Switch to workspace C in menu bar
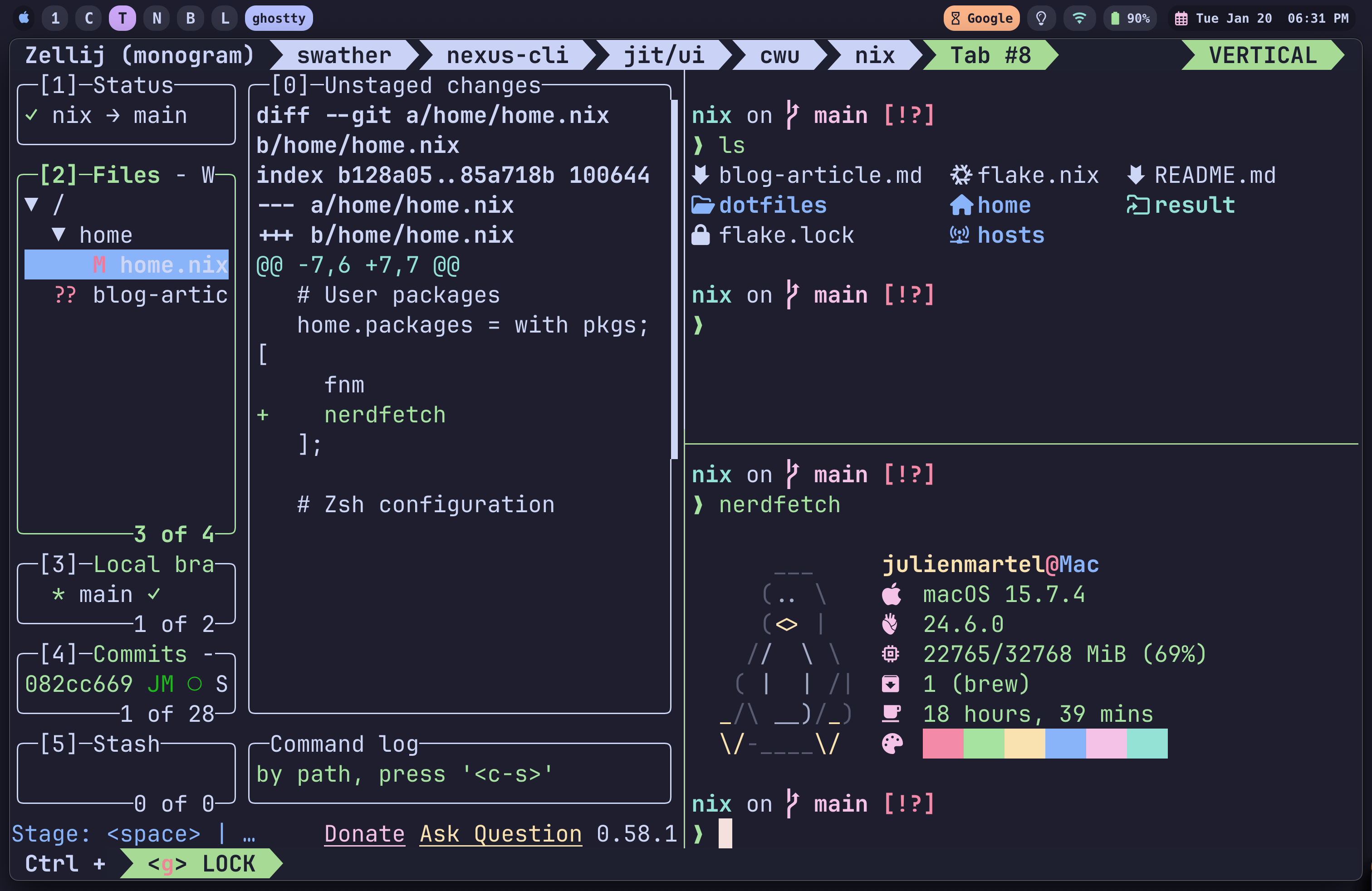This screenshot has width=1372, height=891. point(89,19)
